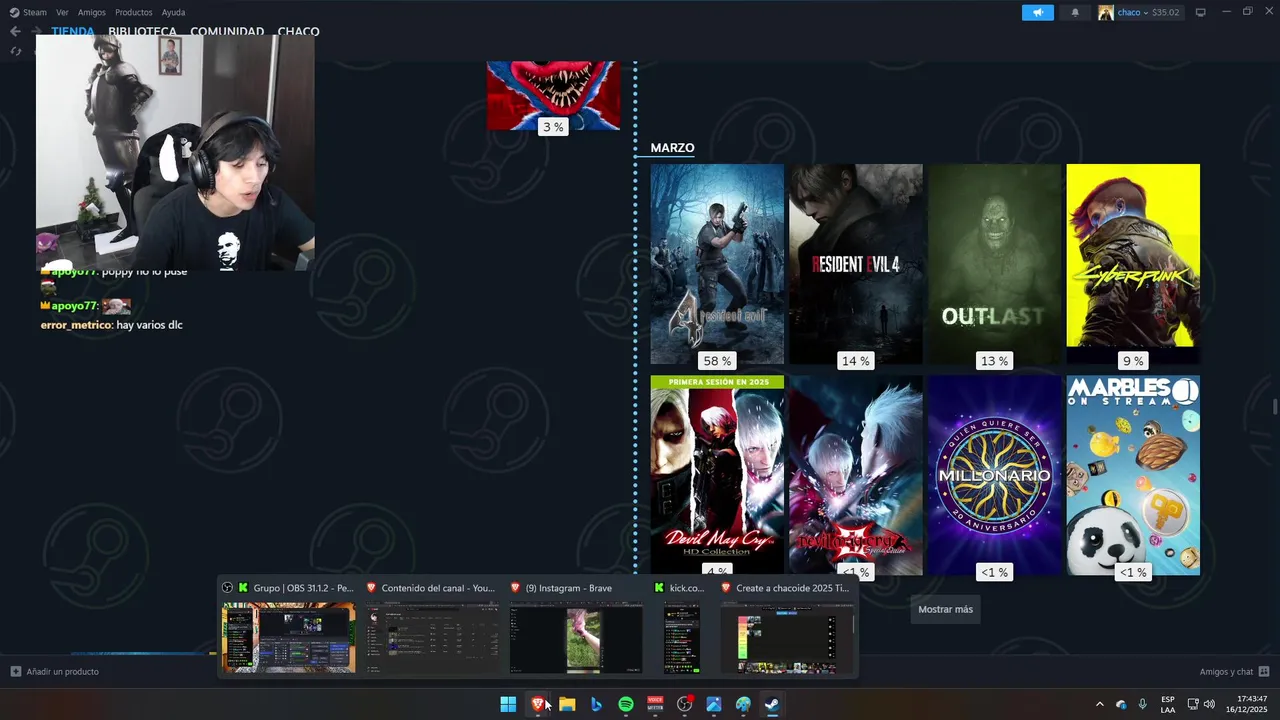This screenshot has width=1280, height=720.
Task: Click the chaco profile avatar
Action: point(1105,12)
